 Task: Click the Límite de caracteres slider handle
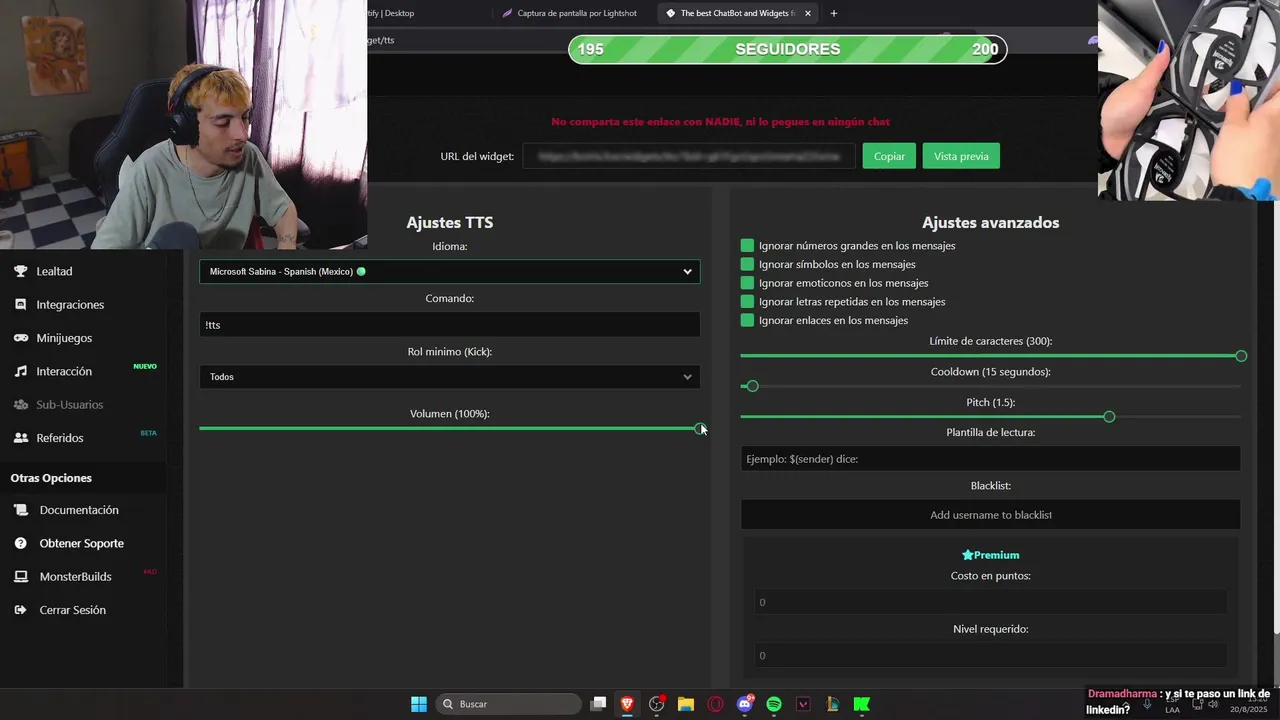coord(1241,356)
